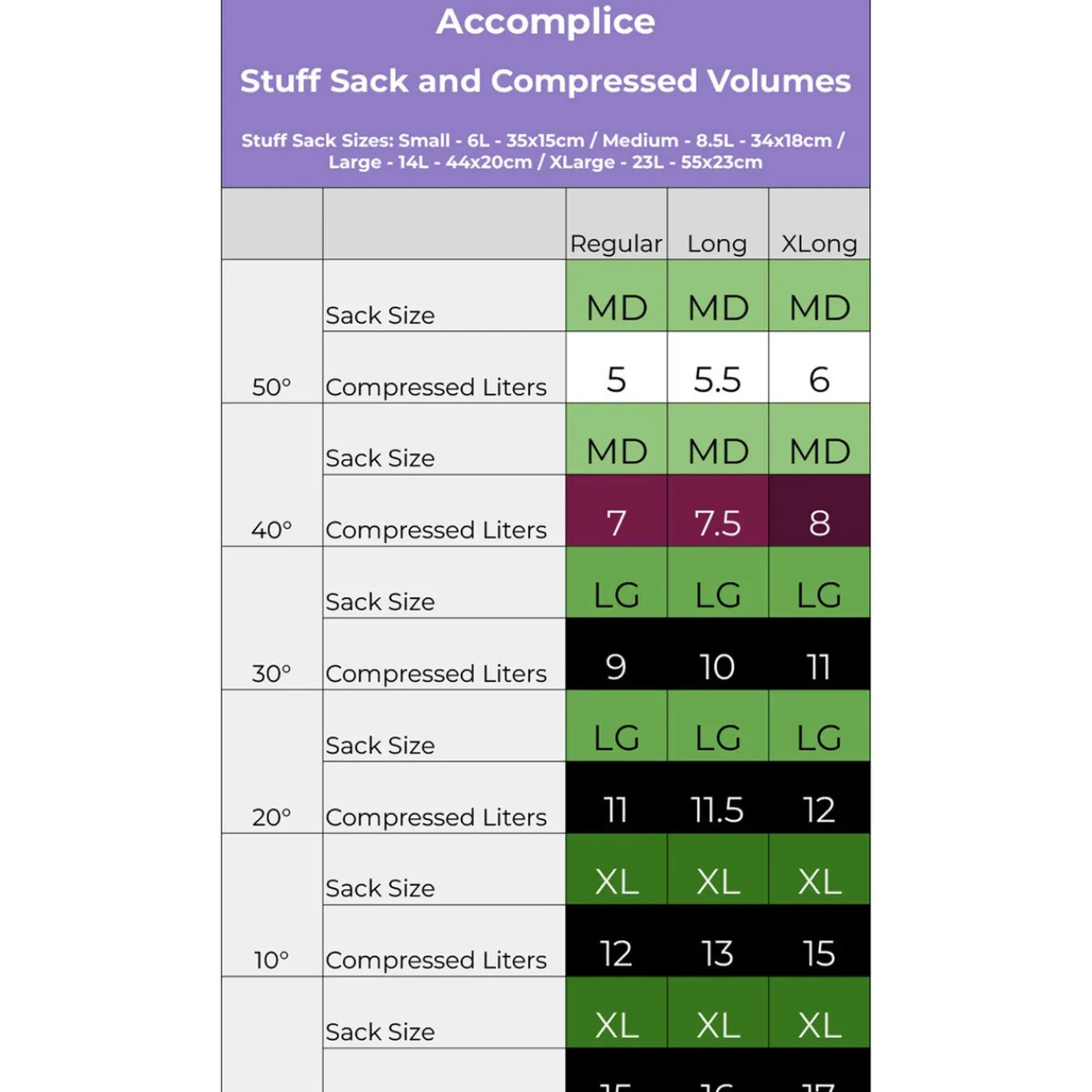Viewport: 1092px width, 1092px height.
Task: Click the black 10 liters cell
Action: point(717,665)
